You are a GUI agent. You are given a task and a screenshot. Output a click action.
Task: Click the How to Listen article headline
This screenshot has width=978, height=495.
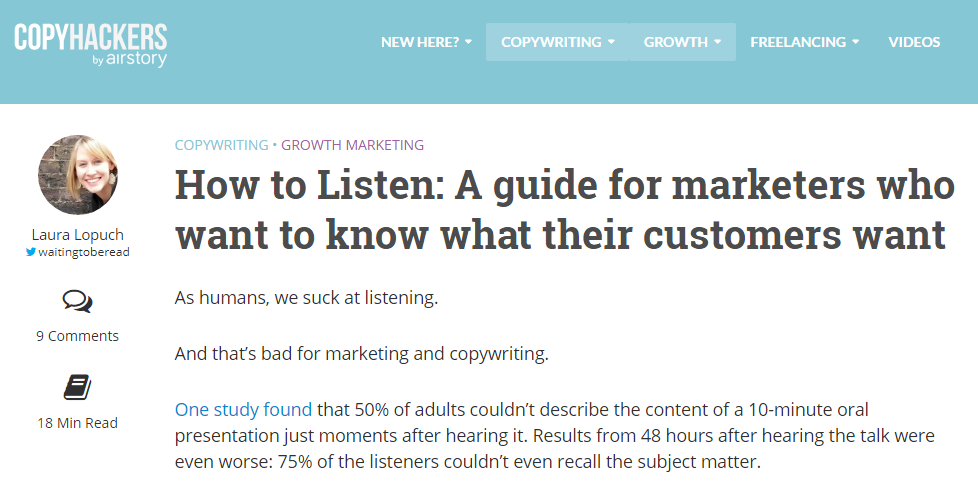560,209
